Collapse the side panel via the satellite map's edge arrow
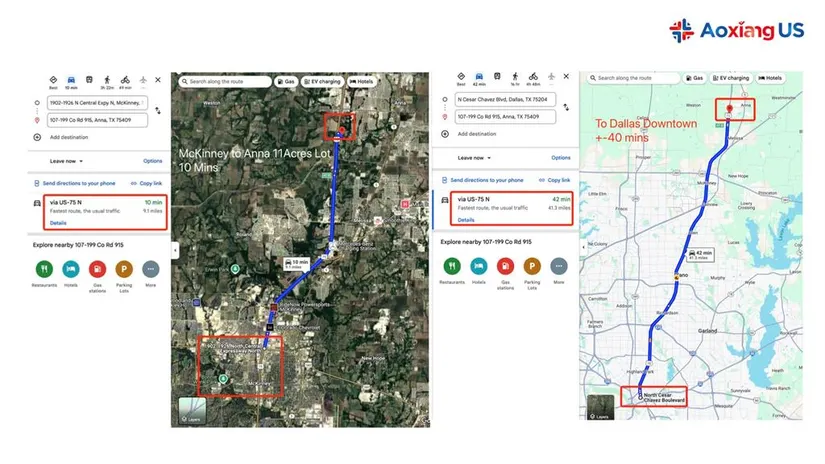Screen dimensions: 825x464 pos(175,250)
